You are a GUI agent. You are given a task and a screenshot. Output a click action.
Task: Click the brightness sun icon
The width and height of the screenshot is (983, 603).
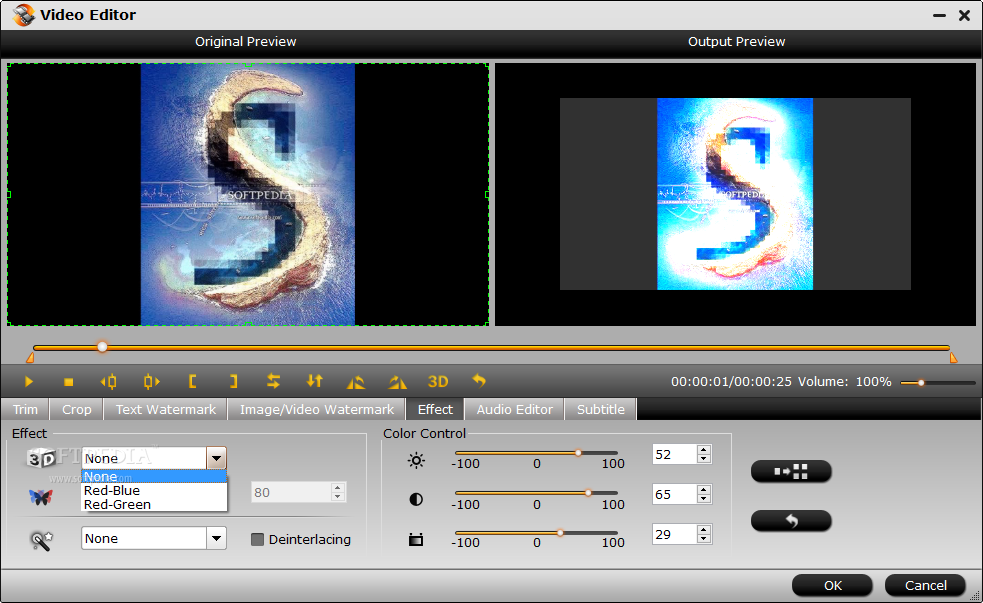tap(416, 461)
